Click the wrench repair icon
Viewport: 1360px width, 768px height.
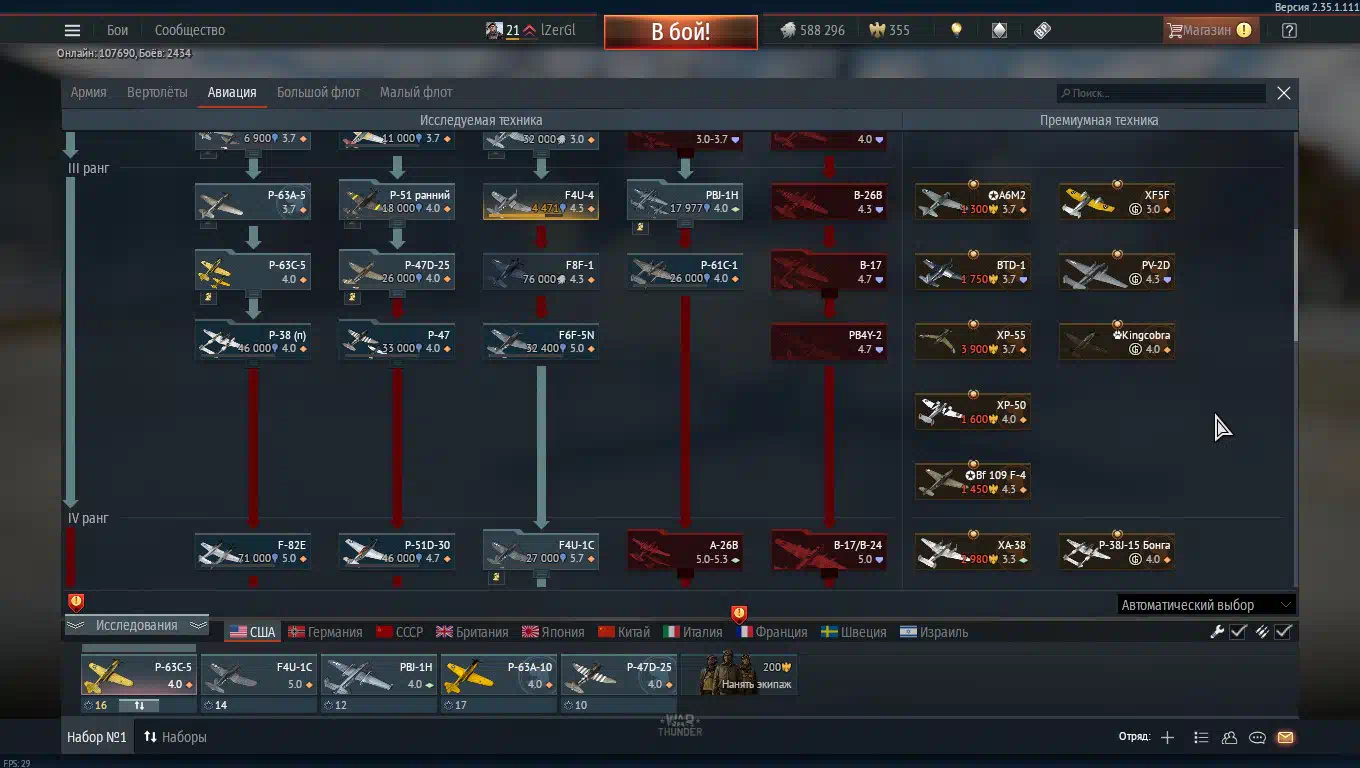pyautogui.click(x=1217, y=631)
